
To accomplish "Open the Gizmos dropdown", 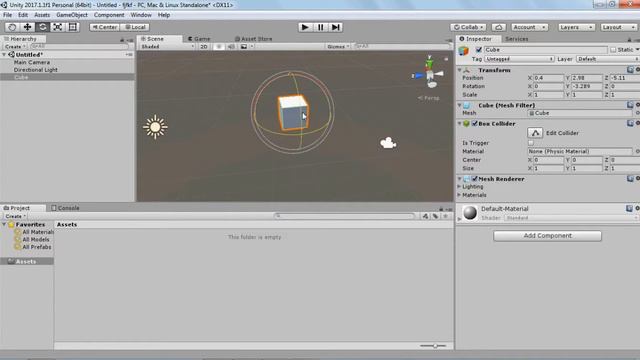I will [x=338, y=47].
